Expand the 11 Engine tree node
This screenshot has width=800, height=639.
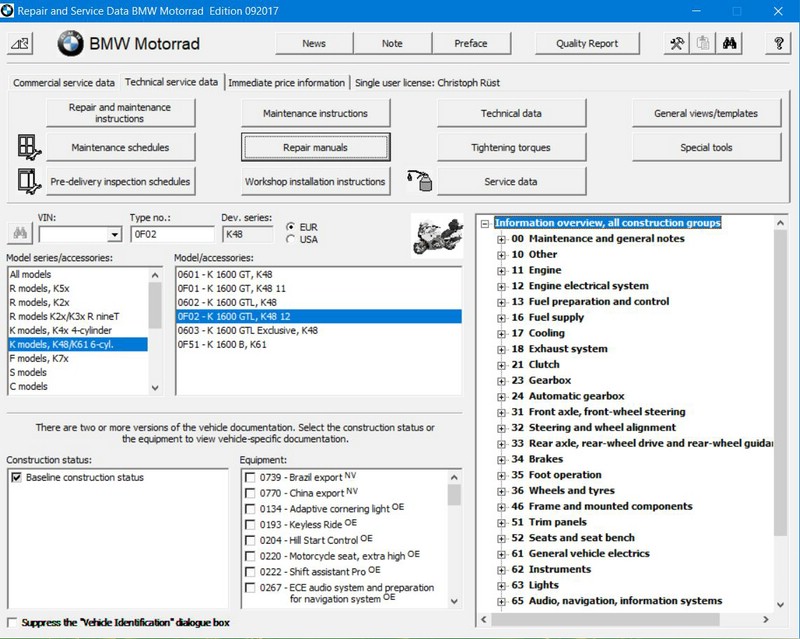502,270
